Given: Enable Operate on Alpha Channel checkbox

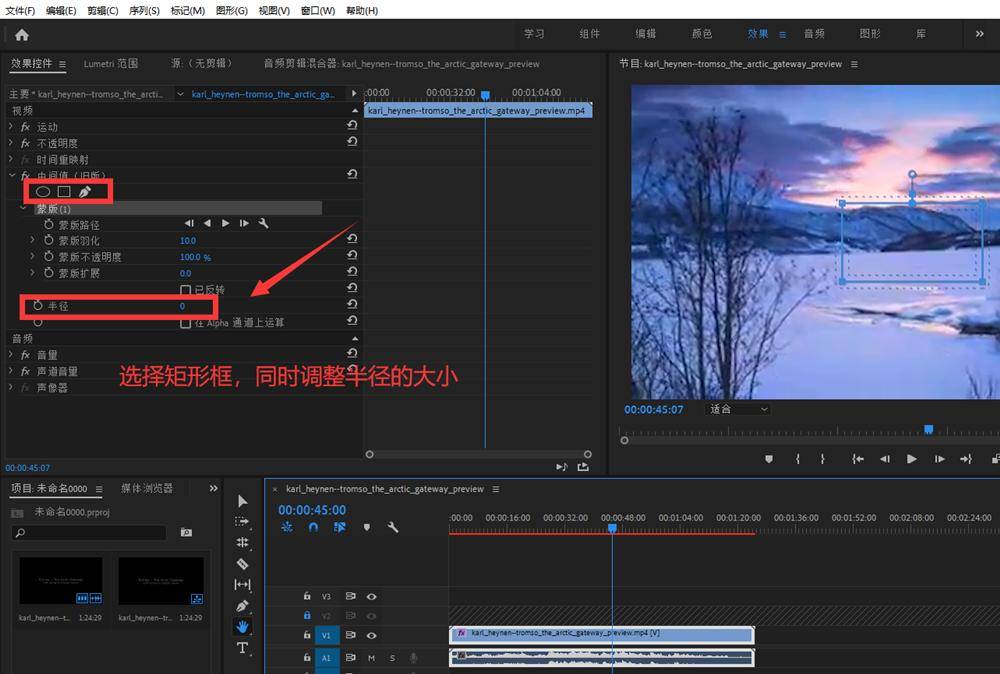Looking at the screenshot, I should 186,323.
